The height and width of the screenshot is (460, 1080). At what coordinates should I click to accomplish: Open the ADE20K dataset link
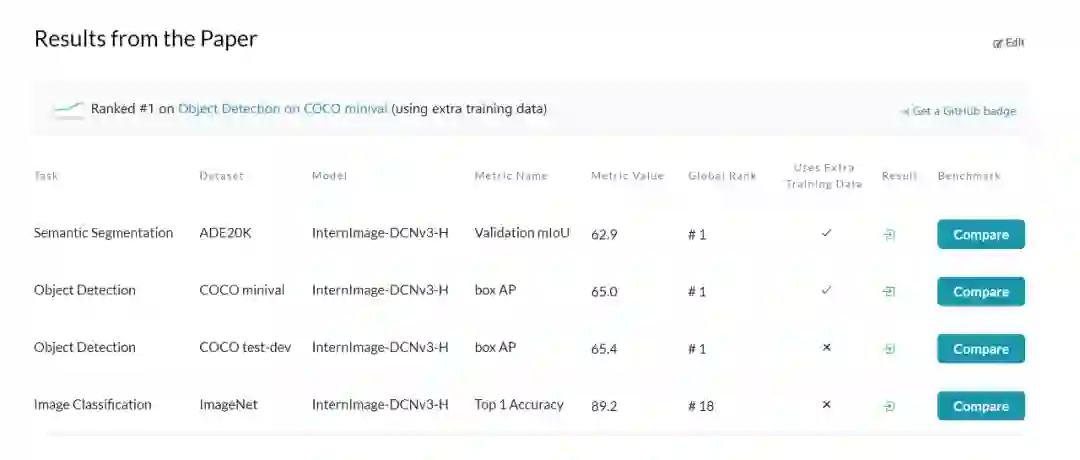pos(224,233)
